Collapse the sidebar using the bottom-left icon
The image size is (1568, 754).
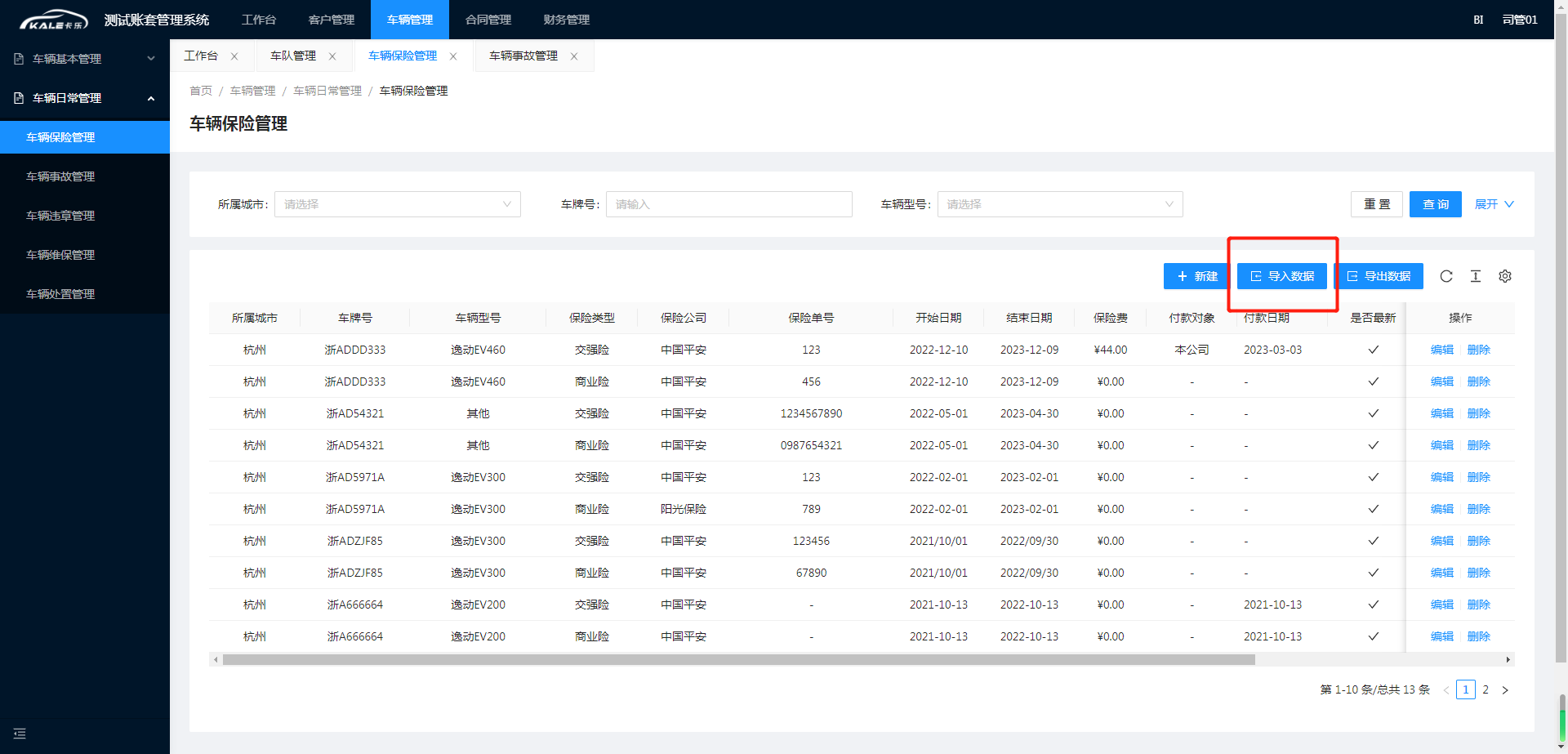(20, 734)
